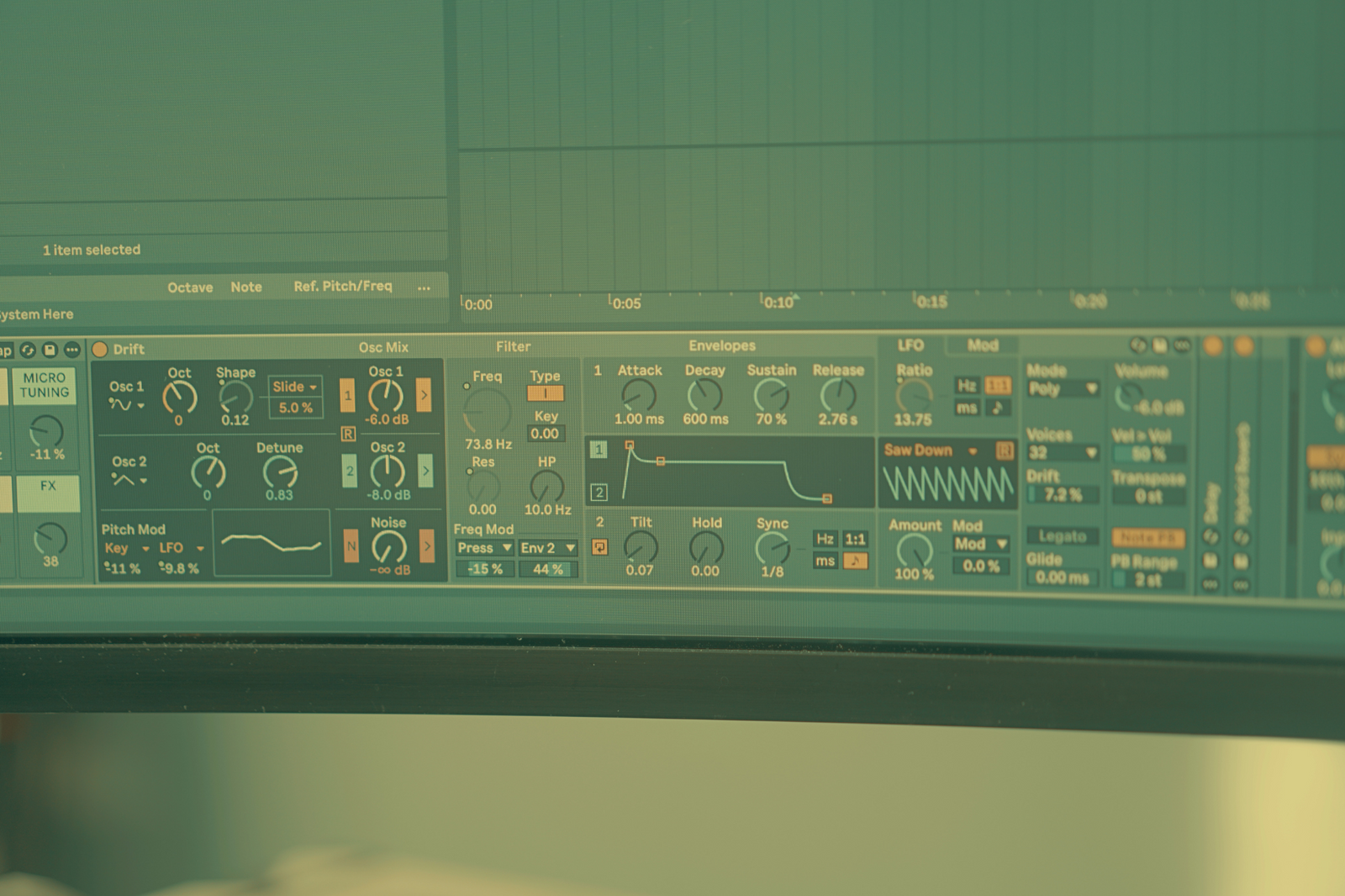Click the oscillator retrigger R icon

click(348, 434)
